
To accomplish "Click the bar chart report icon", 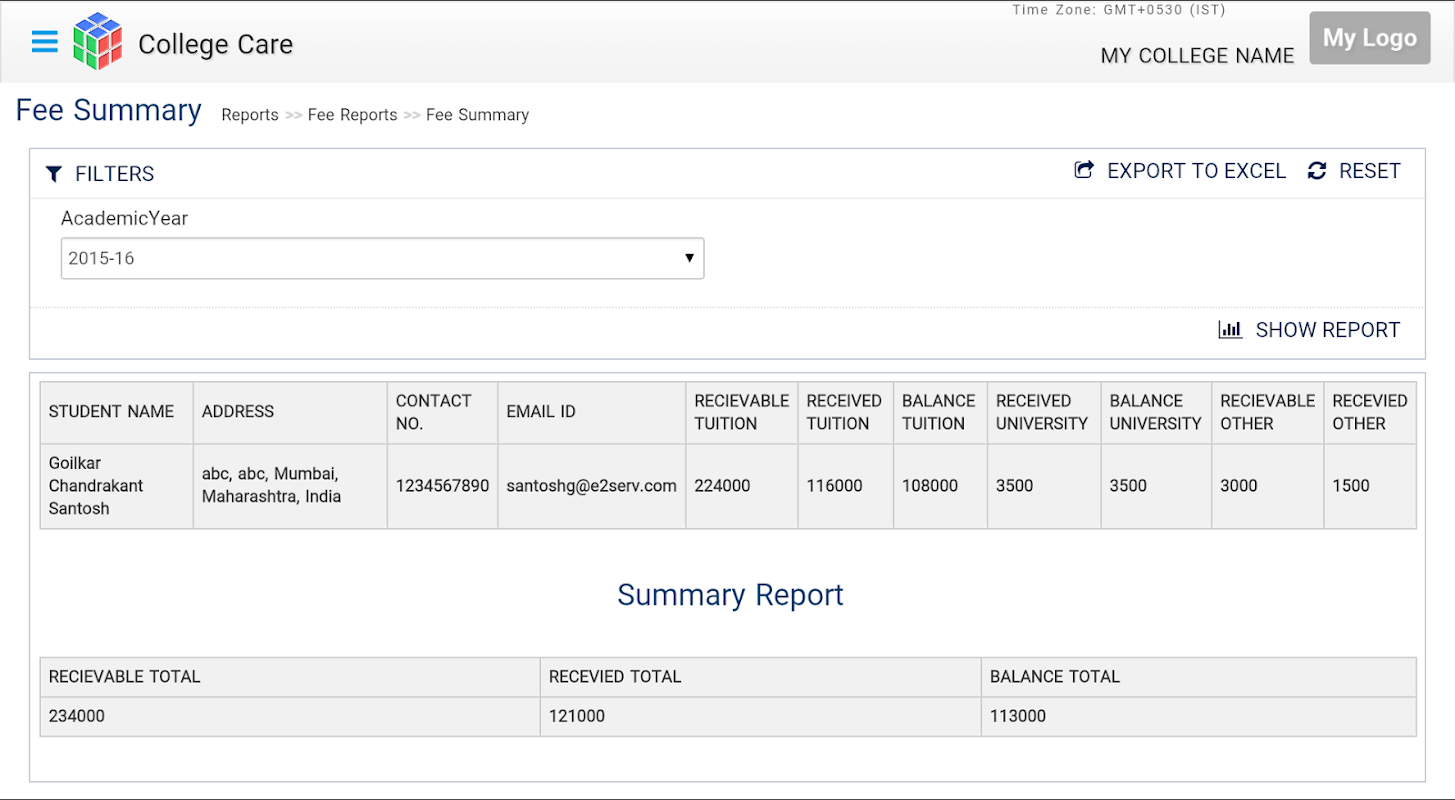I will 1230,329.
